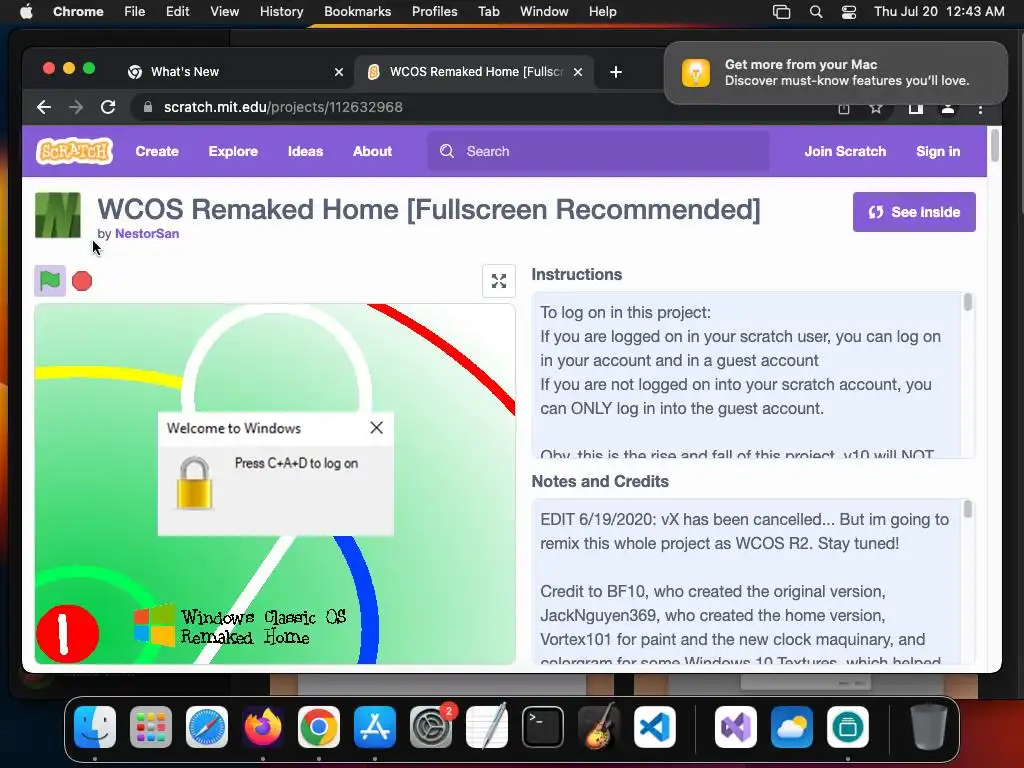Click the page vertical scrollbar
Image resolution: width=1024 pixels, height=768 pixels.
[995, 145]
